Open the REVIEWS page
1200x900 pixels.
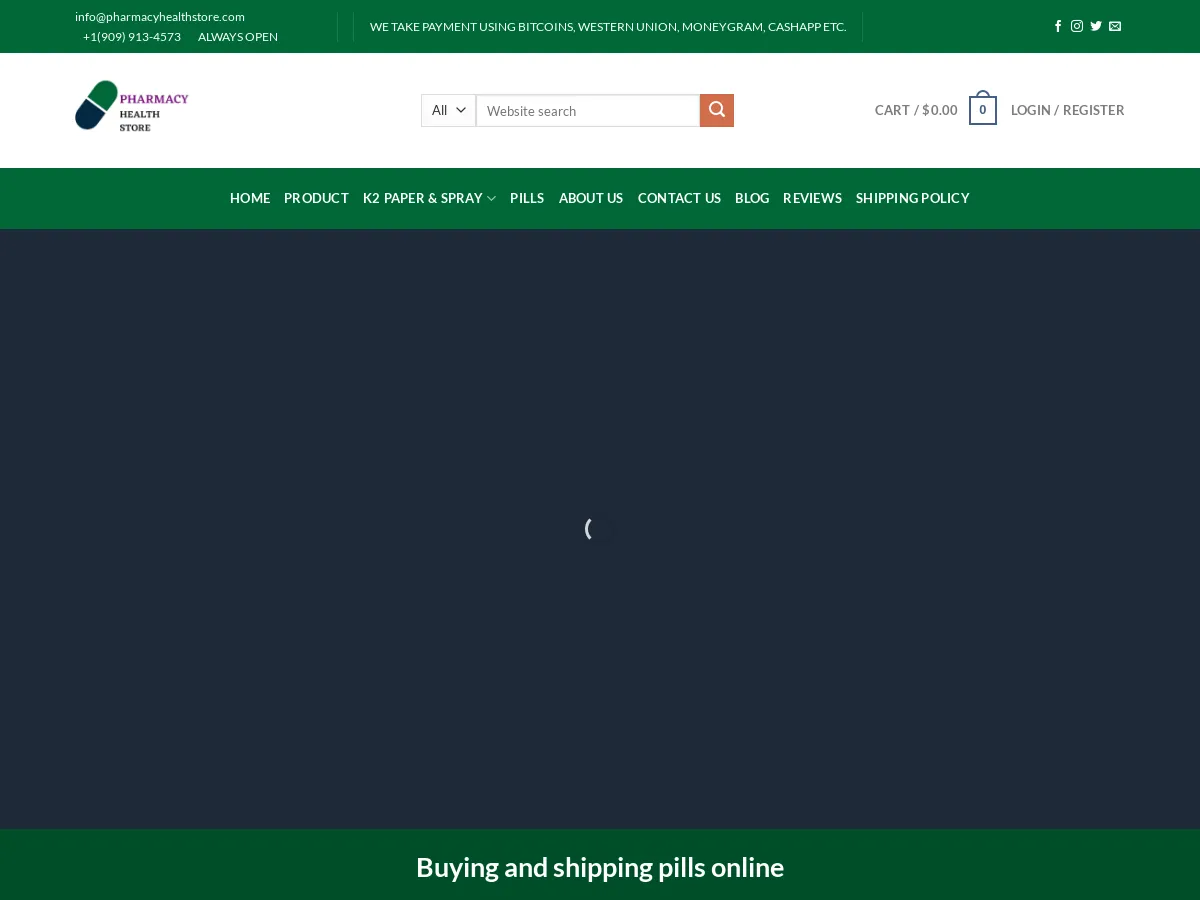(x=812, y=198)
